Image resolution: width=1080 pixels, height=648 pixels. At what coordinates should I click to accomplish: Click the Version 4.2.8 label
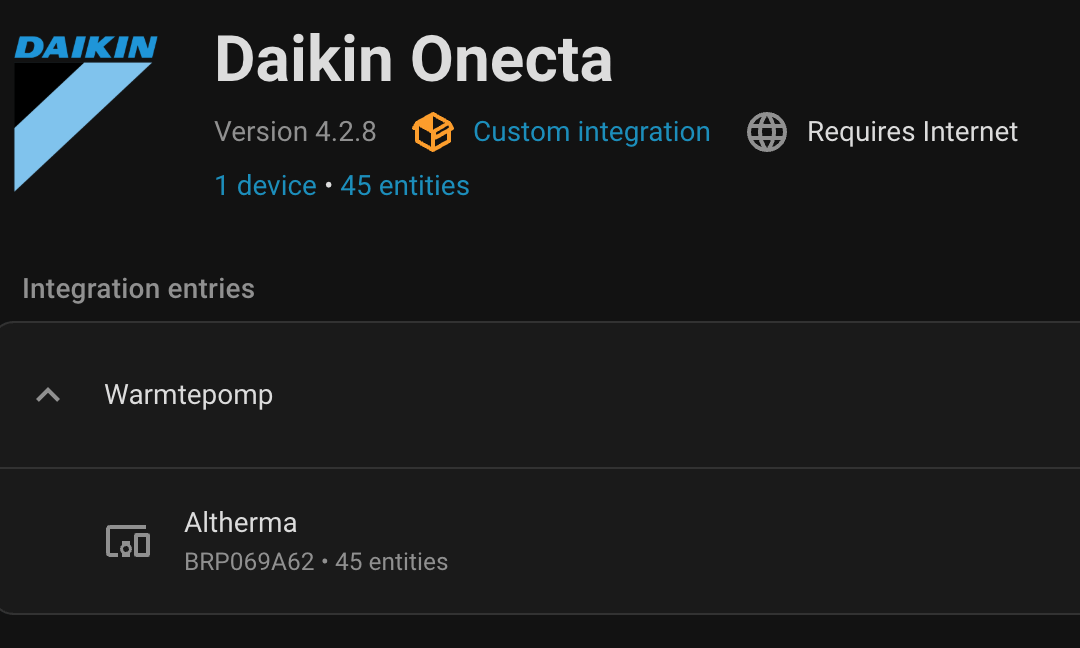pyautogui.click(x=295, y=132)
